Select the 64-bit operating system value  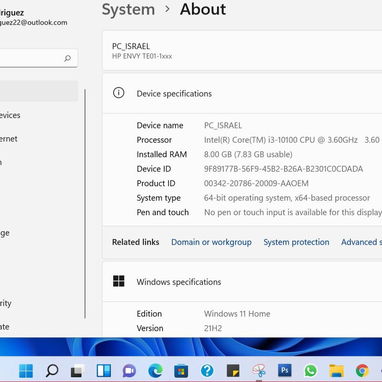point(287,198)
